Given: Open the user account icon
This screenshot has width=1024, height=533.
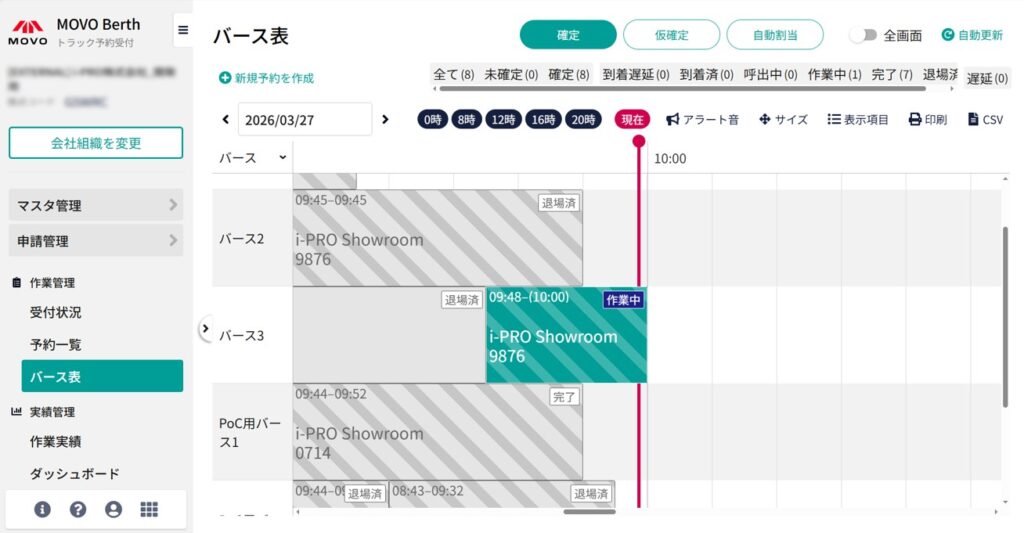Looking at the screenshot, I should (x=113, y=509).
